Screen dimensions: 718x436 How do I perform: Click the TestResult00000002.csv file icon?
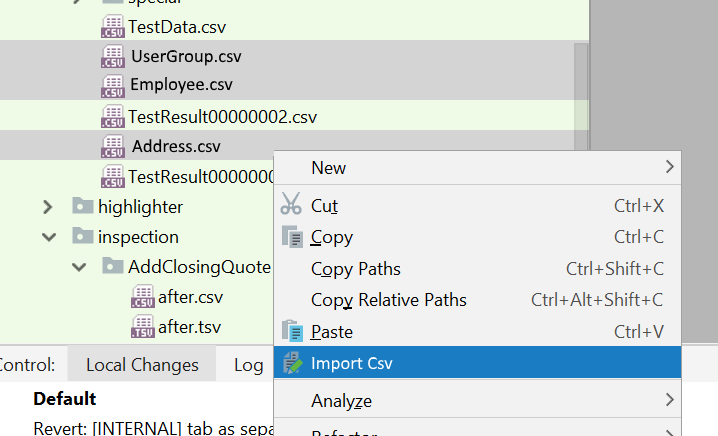point(113,116)
